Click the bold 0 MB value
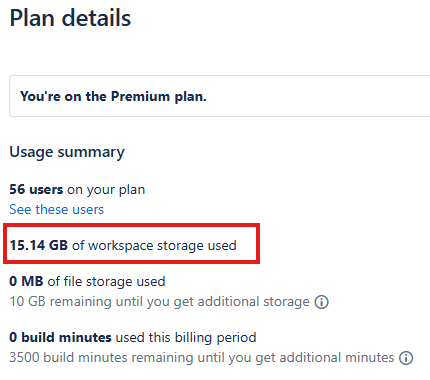Screen dimensions: 430x380 26,281
